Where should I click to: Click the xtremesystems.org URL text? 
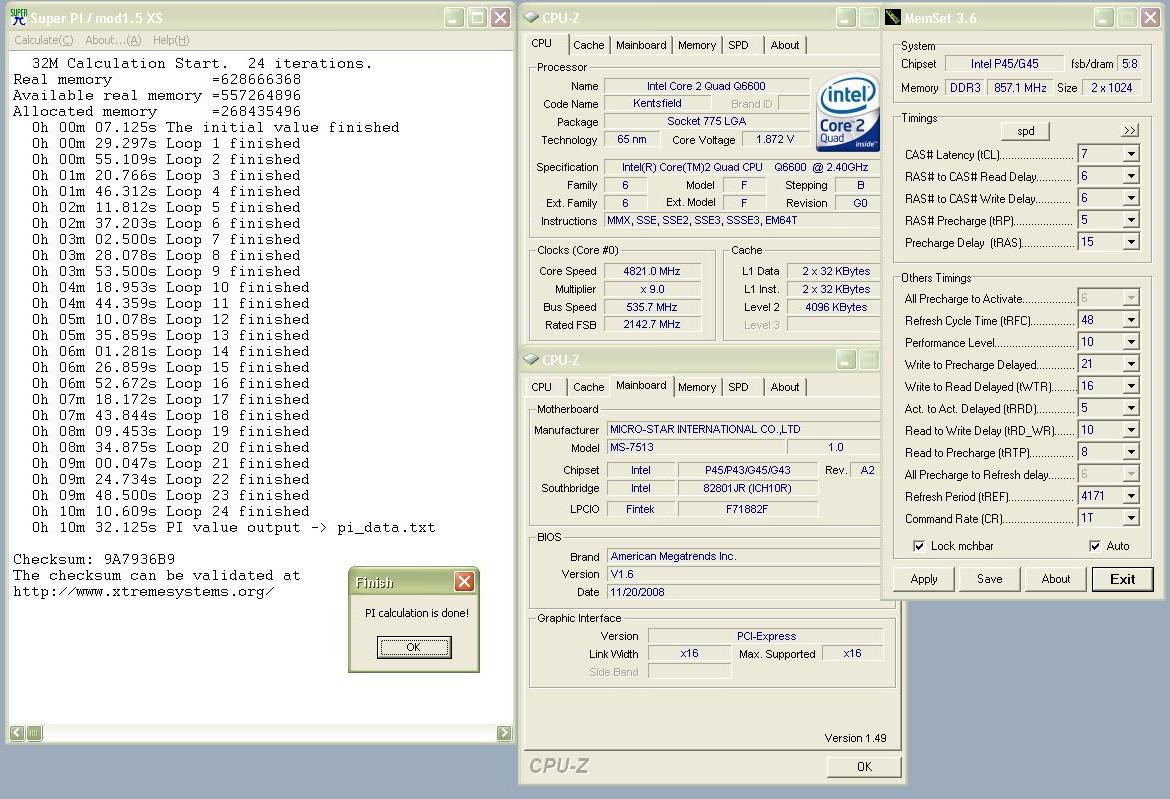(x=143, y=592)
